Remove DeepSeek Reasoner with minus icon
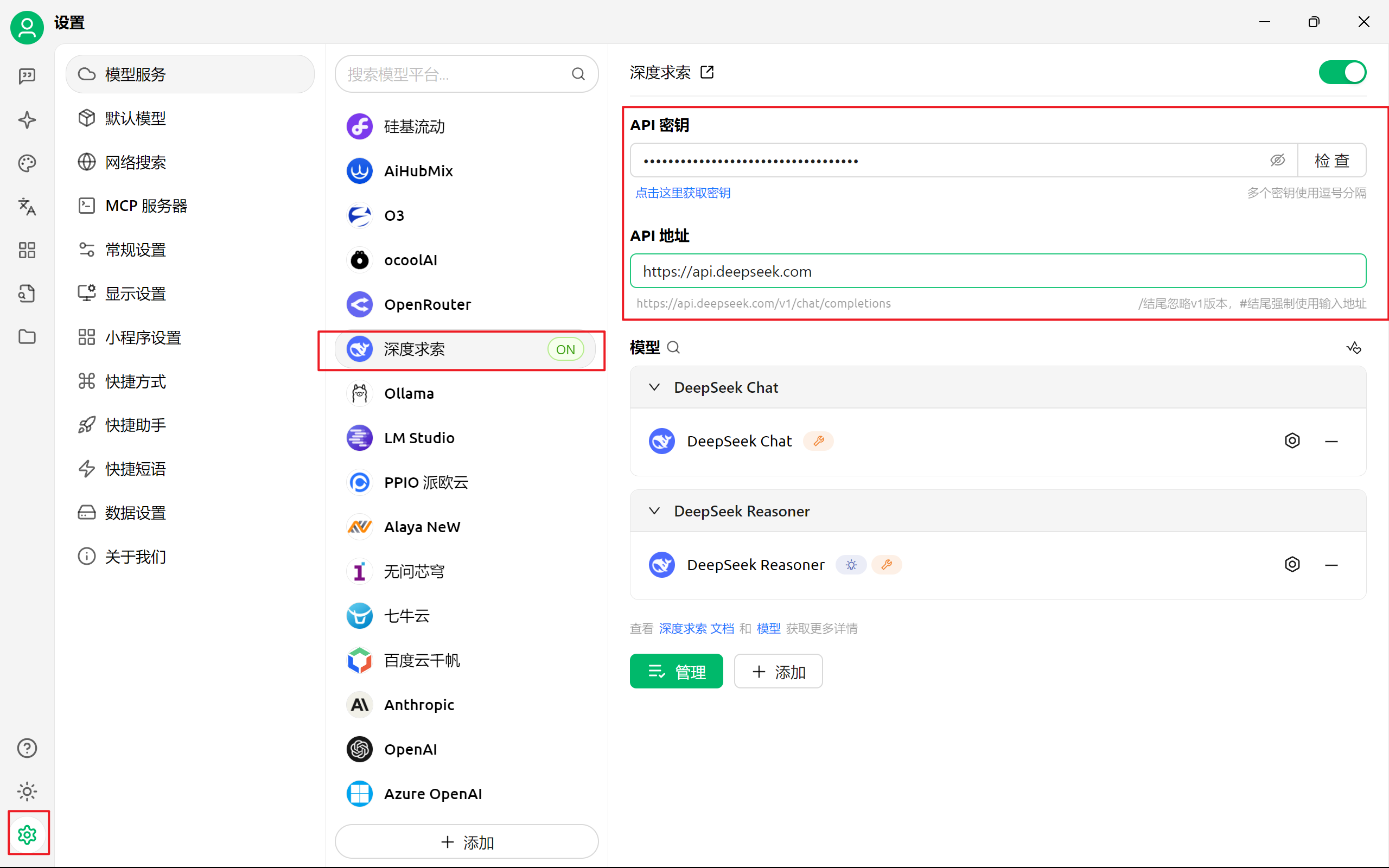This screenshot has height=868, width=1389. [1331, 565]
